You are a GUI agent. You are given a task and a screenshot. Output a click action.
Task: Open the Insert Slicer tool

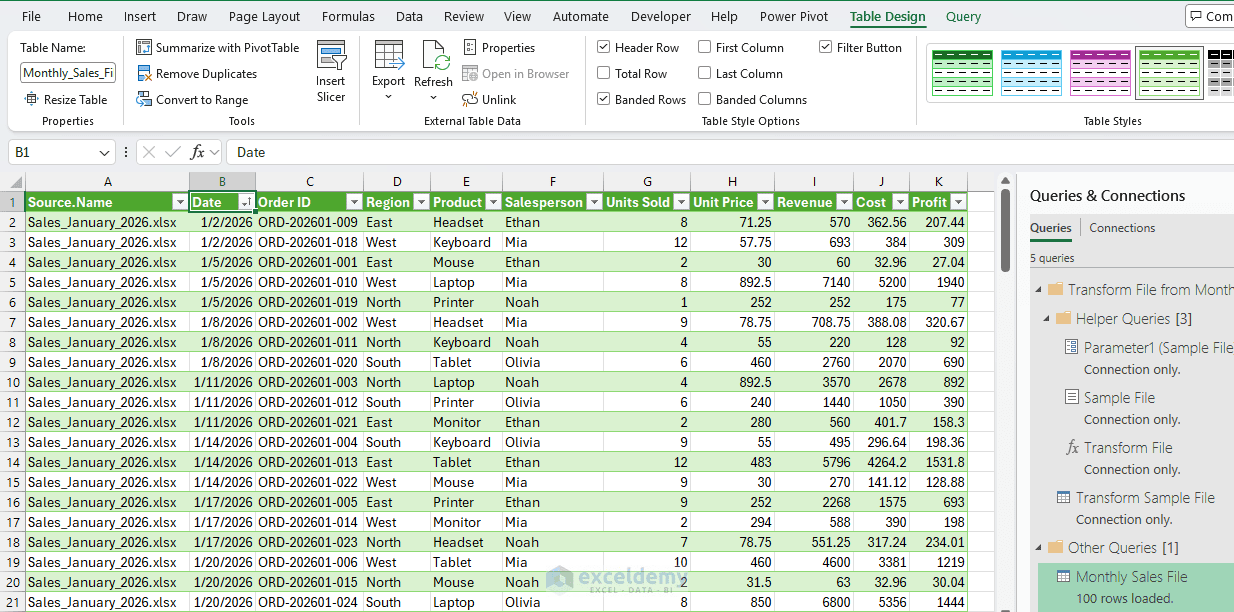331,72
